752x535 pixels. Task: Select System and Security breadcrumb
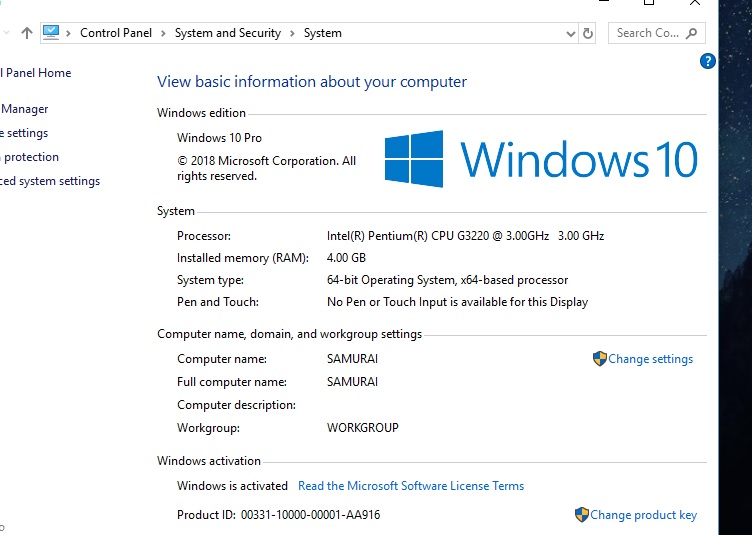(228, 33)
